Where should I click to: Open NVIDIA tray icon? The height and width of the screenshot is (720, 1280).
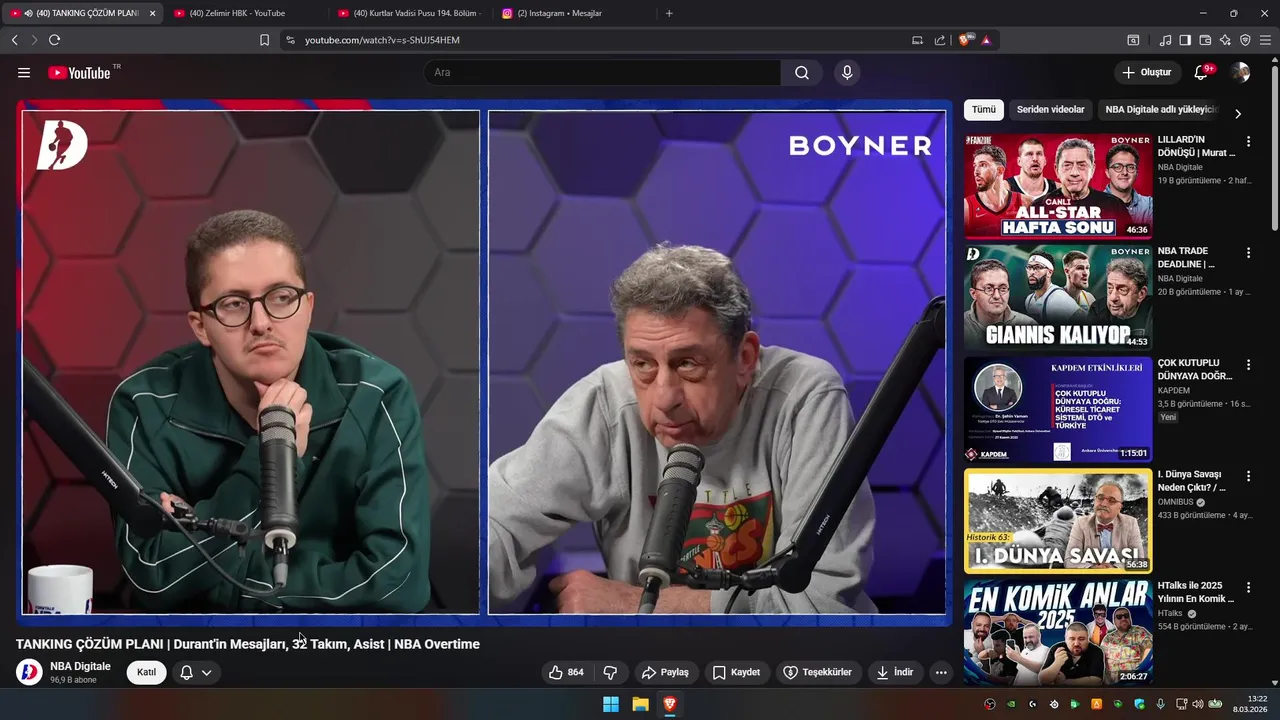coord(1011,704)
